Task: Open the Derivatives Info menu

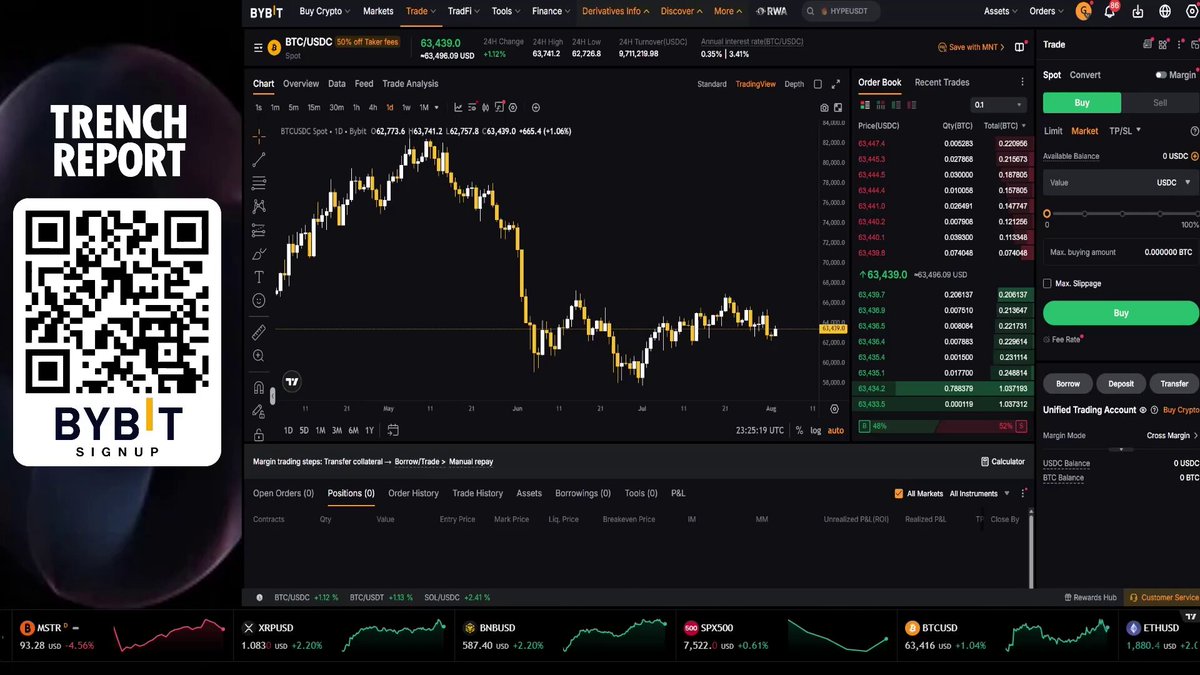Action: [615, 12]
